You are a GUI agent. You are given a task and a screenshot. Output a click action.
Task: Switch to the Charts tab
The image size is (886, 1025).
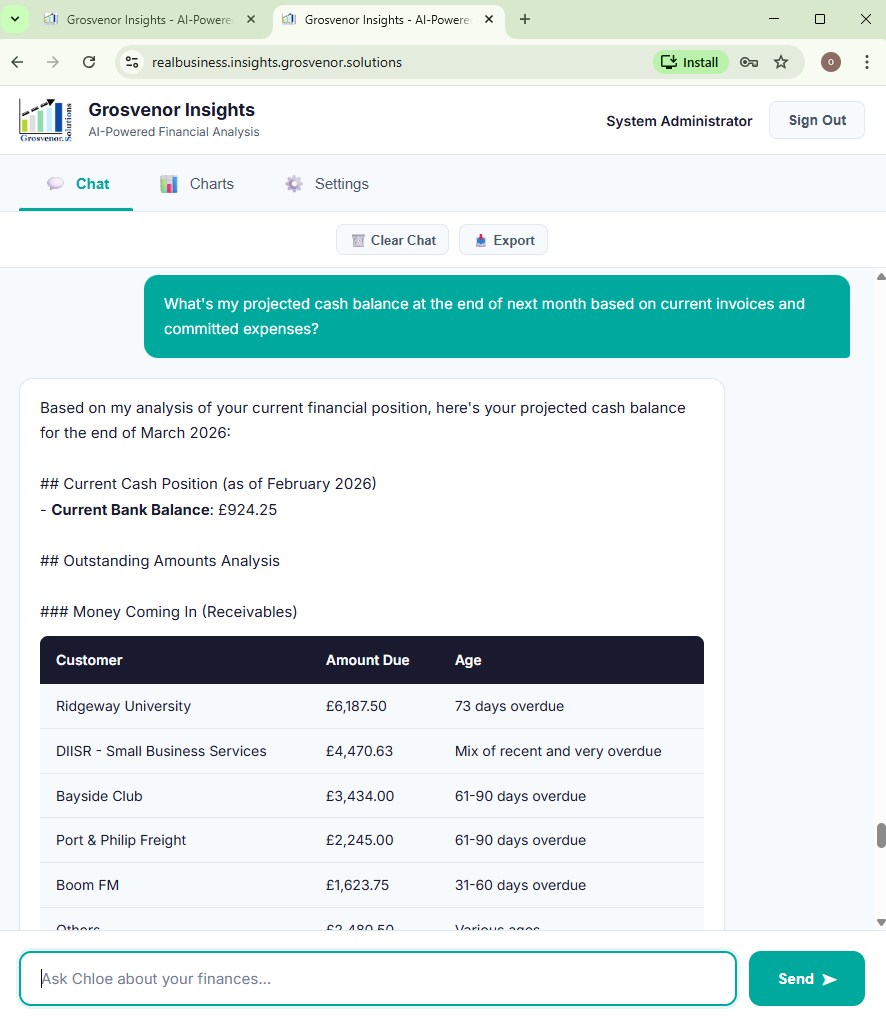click(x=197, y=184)
